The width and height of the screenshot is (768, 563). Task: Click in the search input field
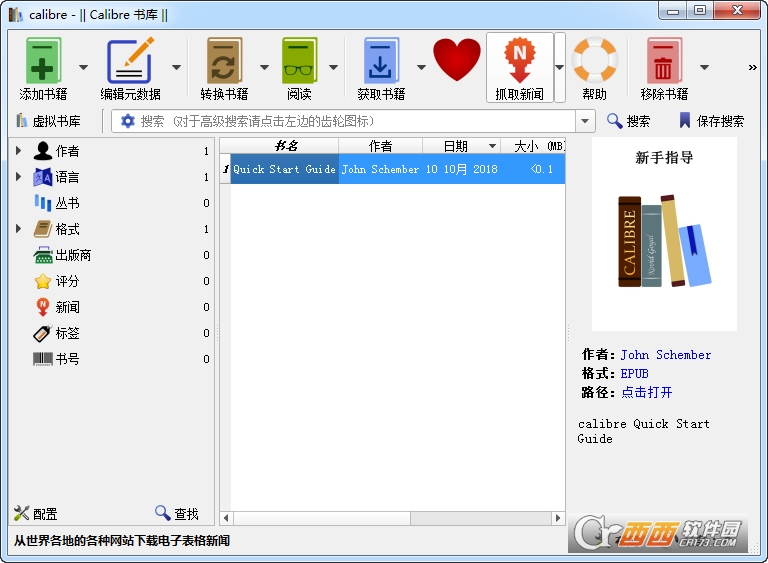(x=355, y=121)
